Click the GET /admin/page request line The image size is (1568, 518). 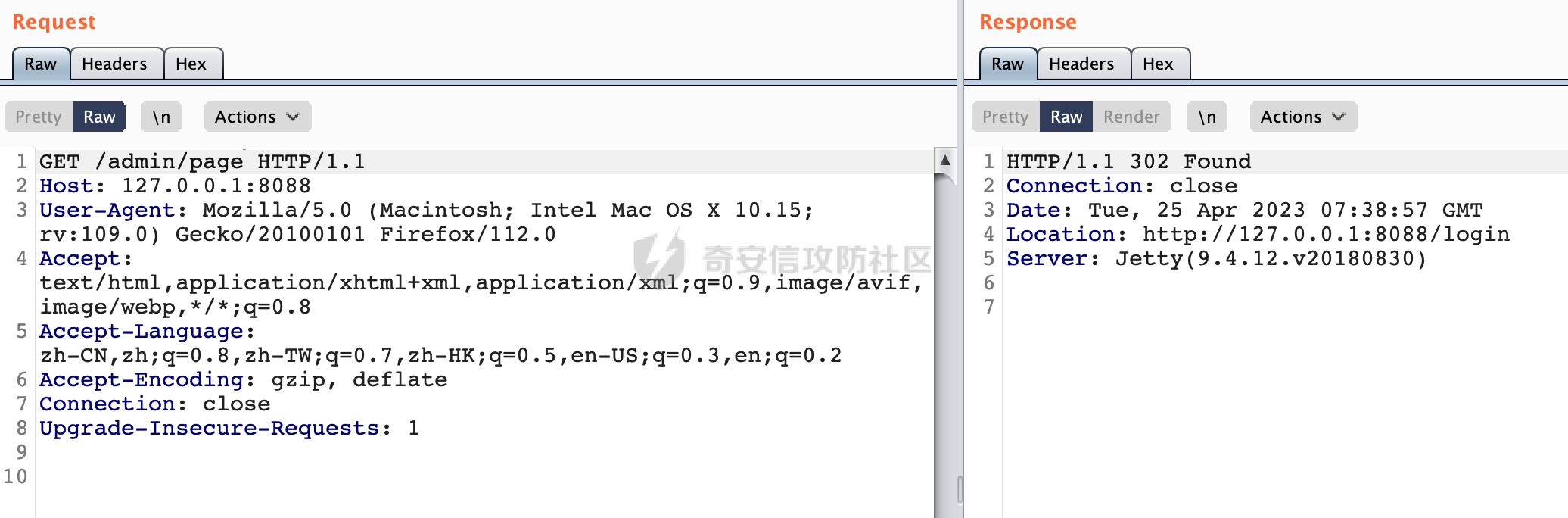202,162
